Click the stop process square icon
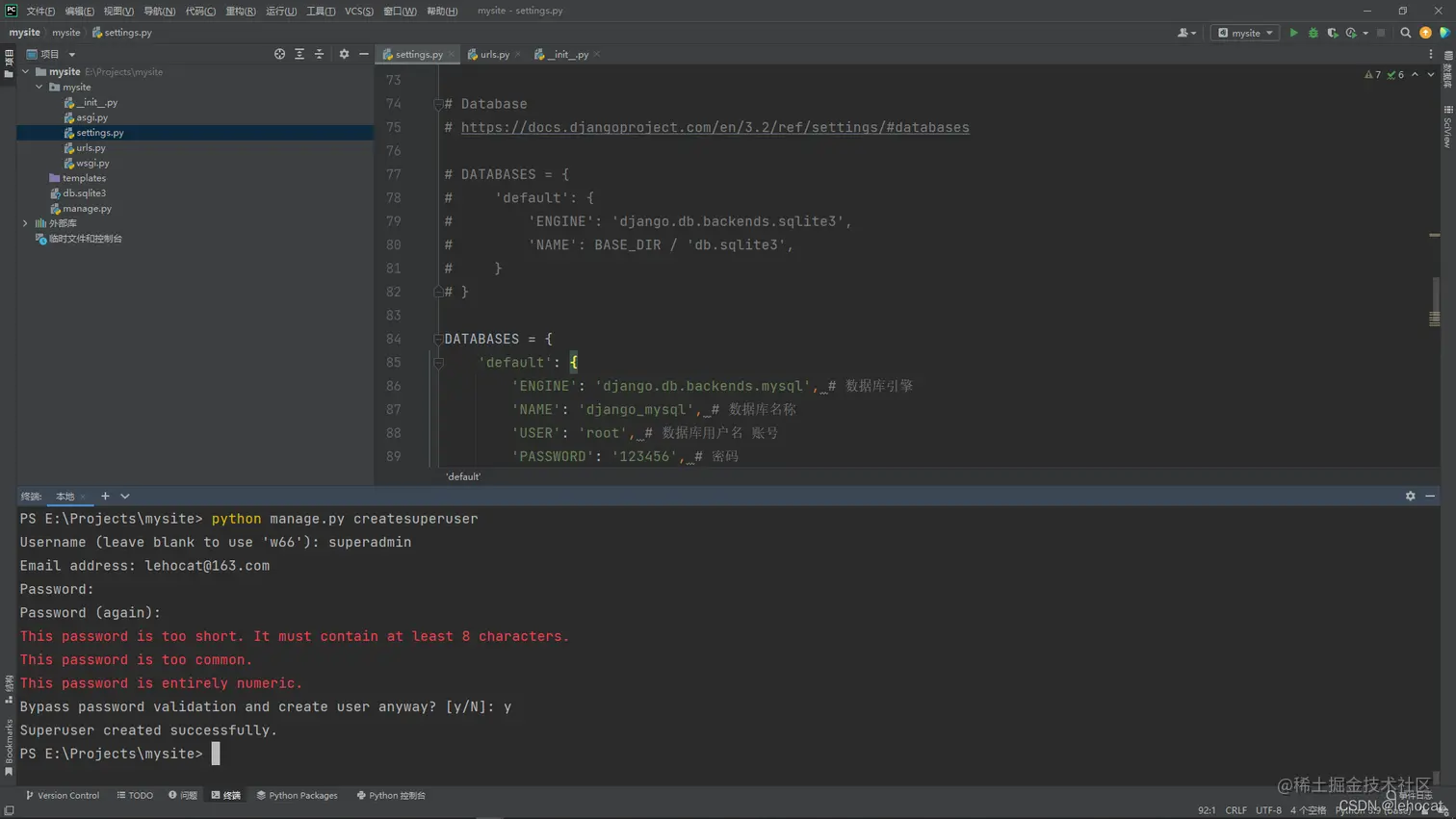 click(1381, 33)
